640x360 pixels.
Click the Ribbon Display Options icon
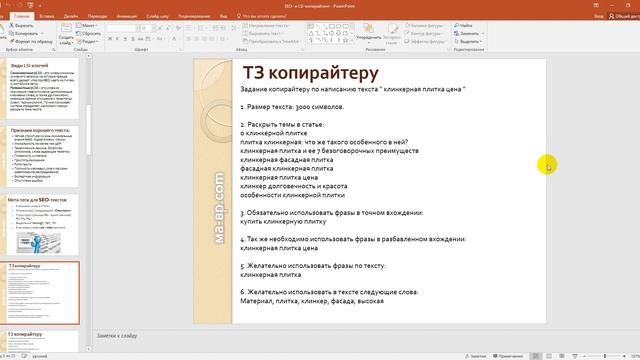tap(596, 5)
